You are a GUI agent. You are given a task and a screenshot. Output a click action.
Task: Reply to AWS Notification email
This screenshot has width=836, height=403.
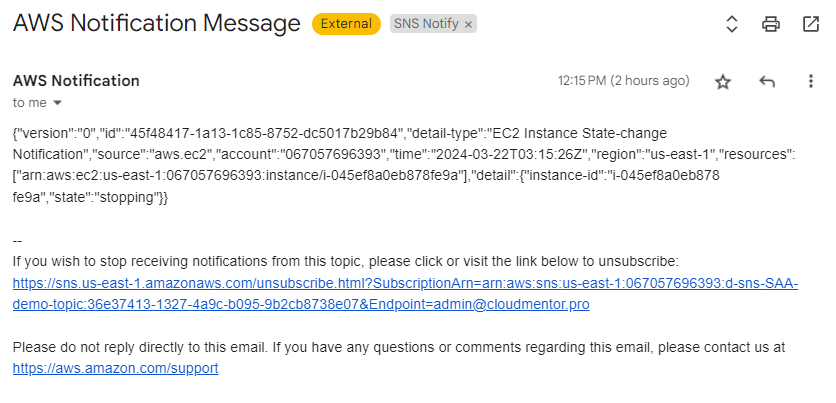767,82
